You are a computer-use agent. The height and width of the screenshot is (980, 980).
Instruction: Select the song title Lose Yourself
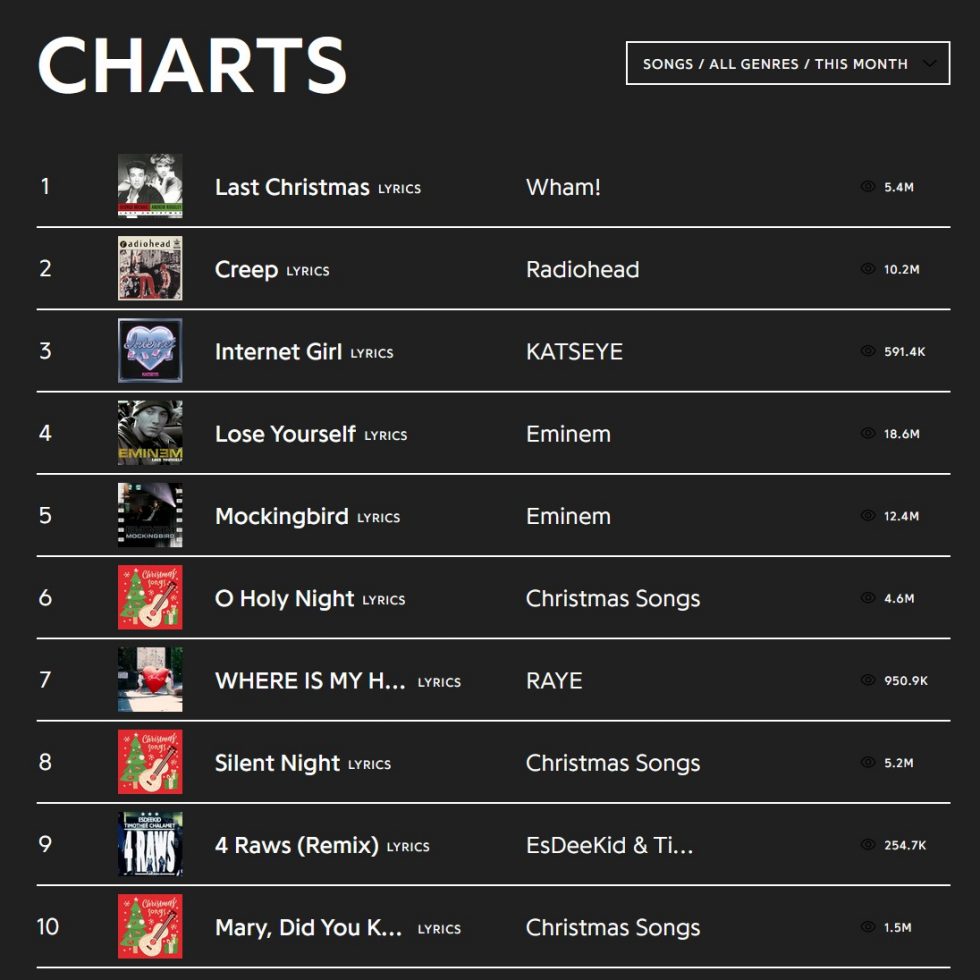click(285, 434)
